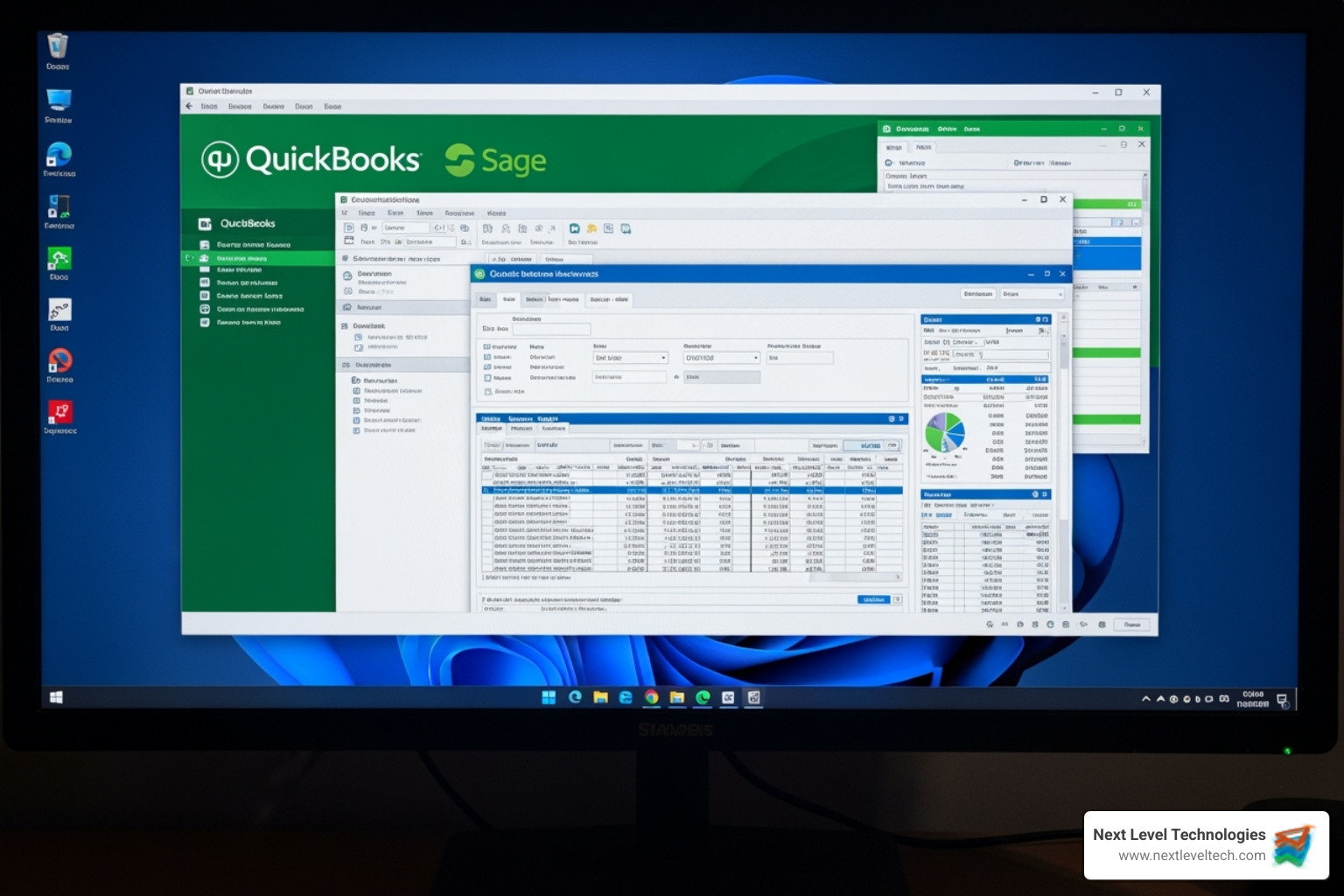The height and width of the screenshot is (896, 1344).
Task: Open Google Chrome from the taskbar
Action: 650,696
